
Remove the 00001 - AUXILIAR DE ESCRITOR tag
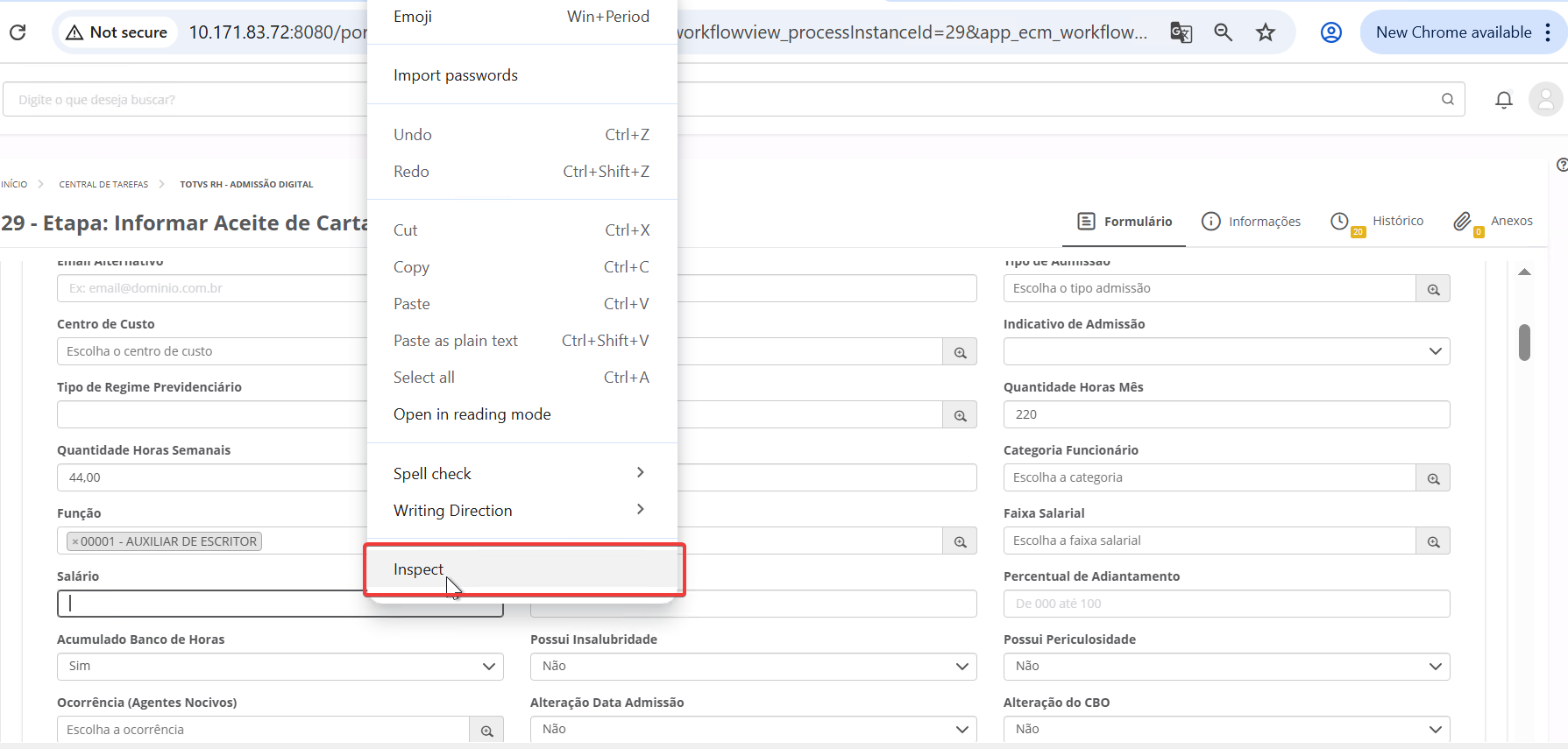pyautogui.click(x=74, y=542)
